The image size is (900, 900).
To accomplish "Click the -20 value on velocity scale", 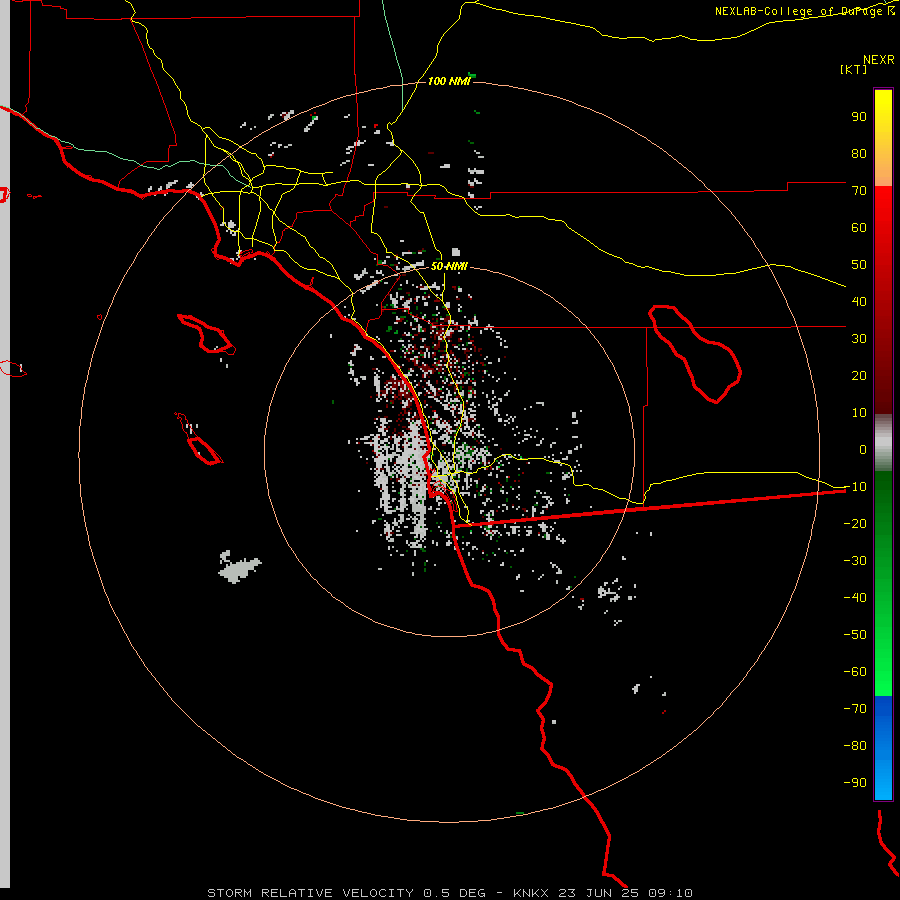I will point(855,523).
